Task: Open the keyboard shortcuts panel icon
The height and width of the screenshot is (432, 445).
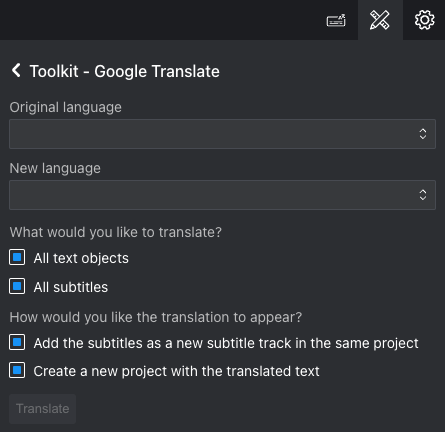Action: point(336,21)
